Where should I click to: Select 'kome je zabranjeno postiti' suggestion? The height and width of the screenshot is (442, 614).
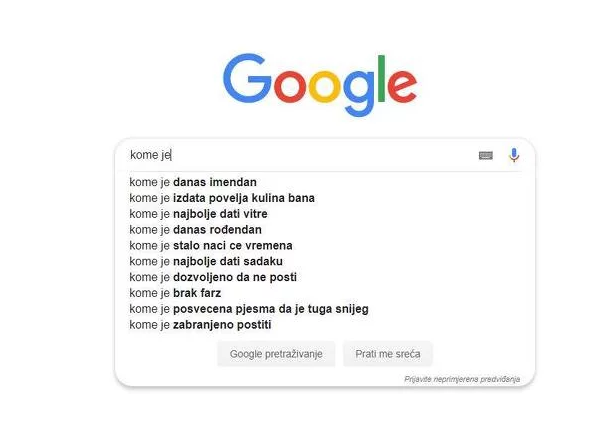pyautogui.click(x=200, y=325)
